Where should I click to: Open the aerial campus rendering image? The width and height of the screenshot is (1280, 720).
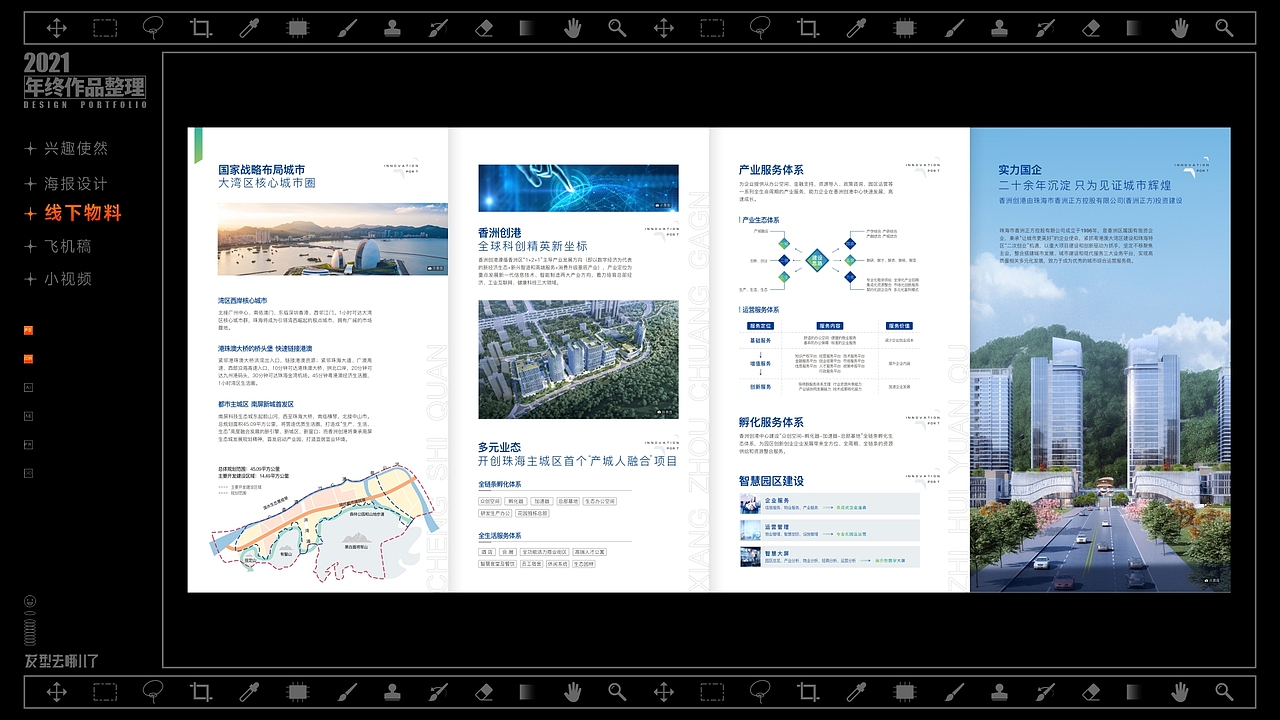(x=578, y=359)
